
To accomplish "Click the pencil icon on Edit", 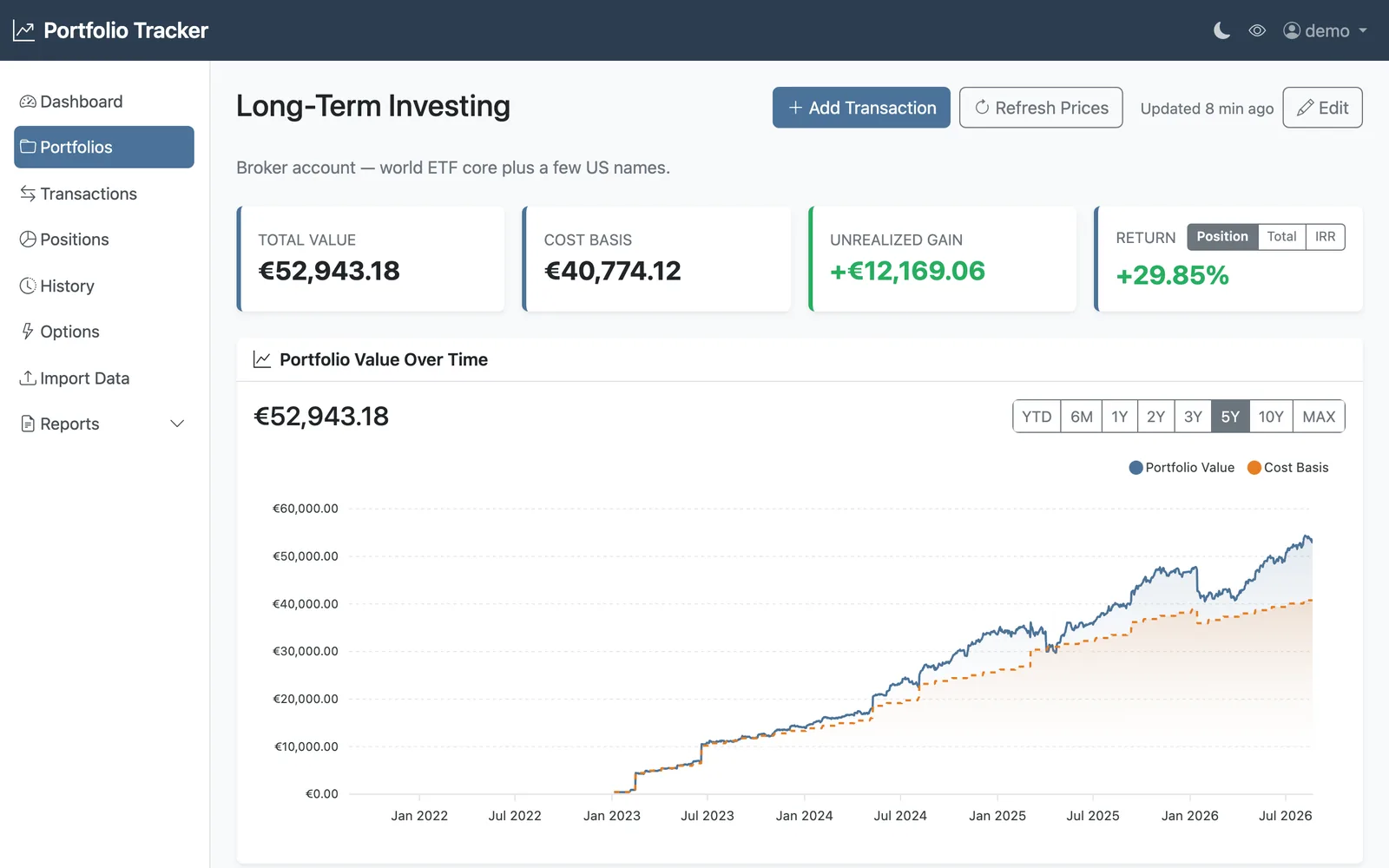I will click(x=1305, y=108).
